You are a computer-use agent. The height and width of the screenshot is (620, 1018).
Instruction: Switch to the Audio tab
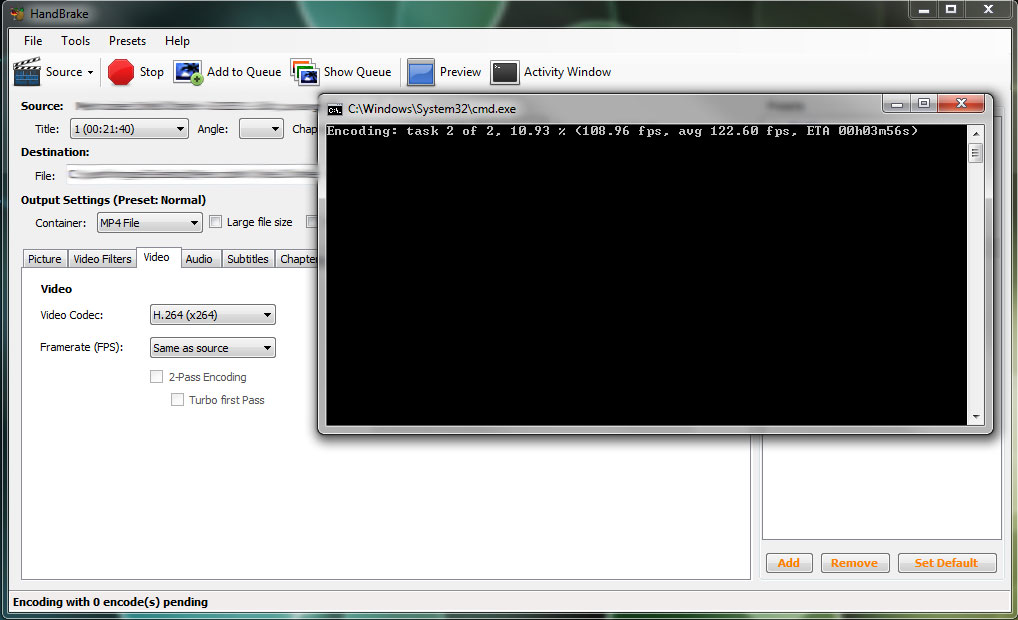(x=199, y=258)
